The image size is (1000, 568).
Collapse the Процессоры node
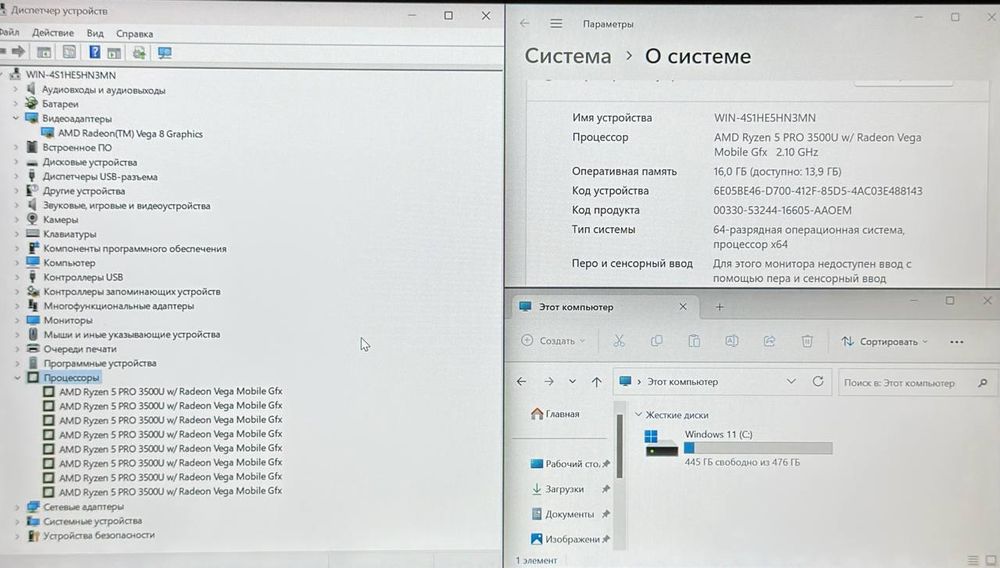click(17, 377)
